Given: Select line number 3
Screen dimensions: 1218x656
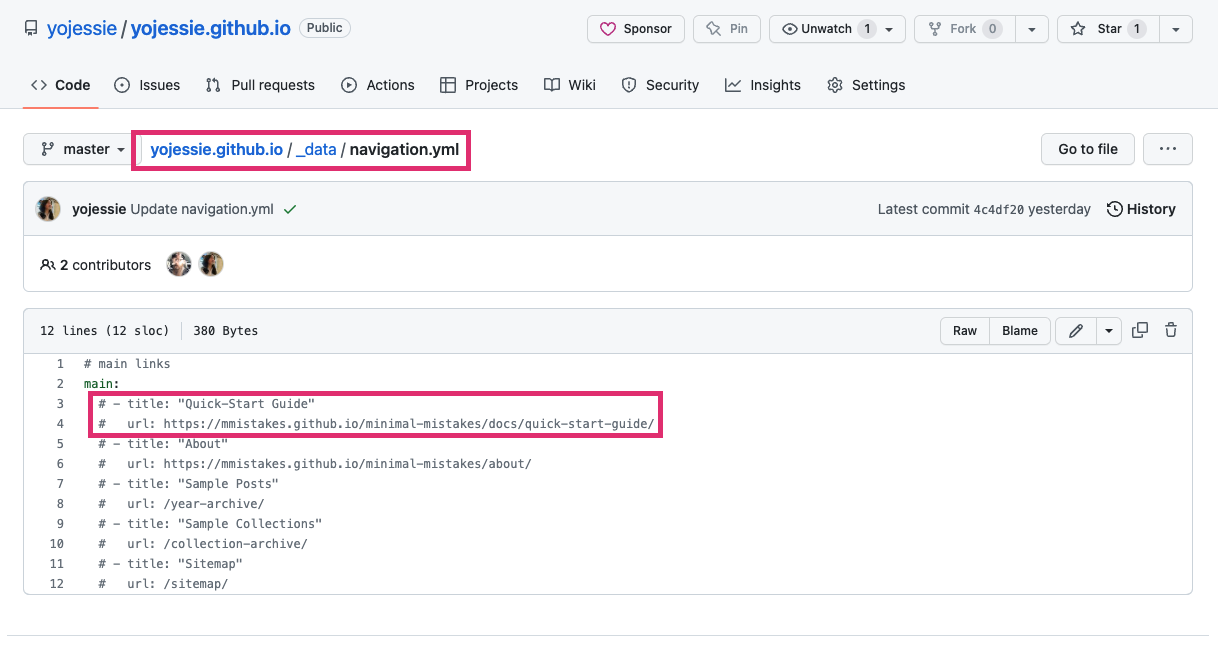Looking at the screenshot, I should pyautogui.click(x=60, y=404).
